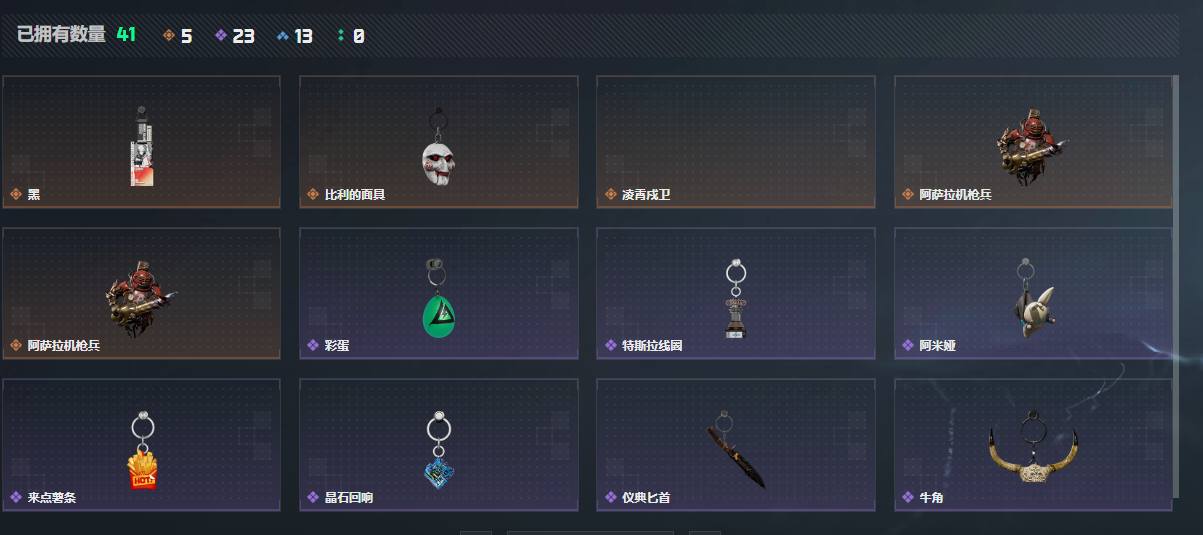
Task: Filter by orange rarity count 5
Action: [178, 36]
